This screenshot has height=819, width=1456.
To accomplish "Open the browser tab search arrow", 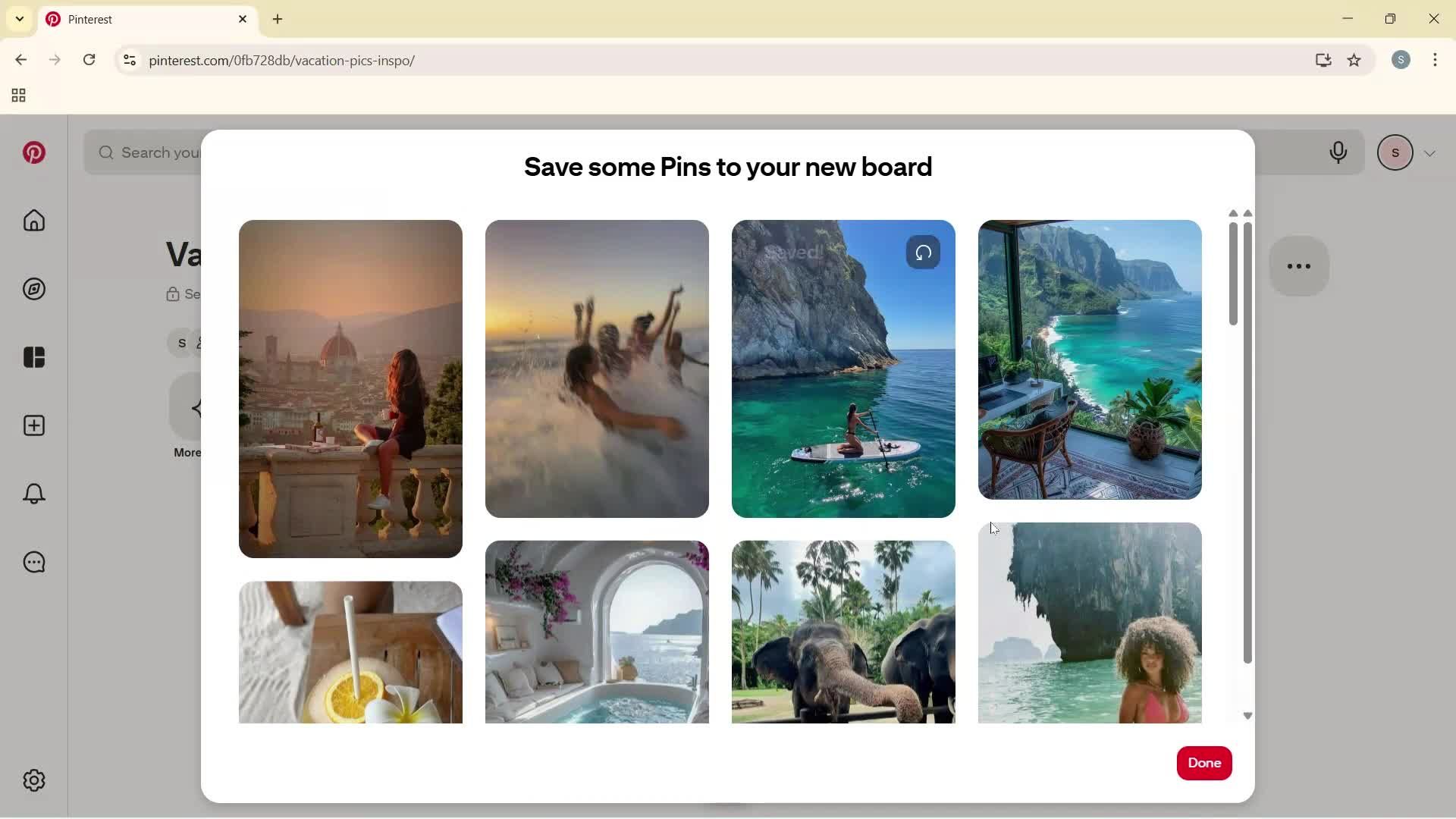I will tap(19, 19).
